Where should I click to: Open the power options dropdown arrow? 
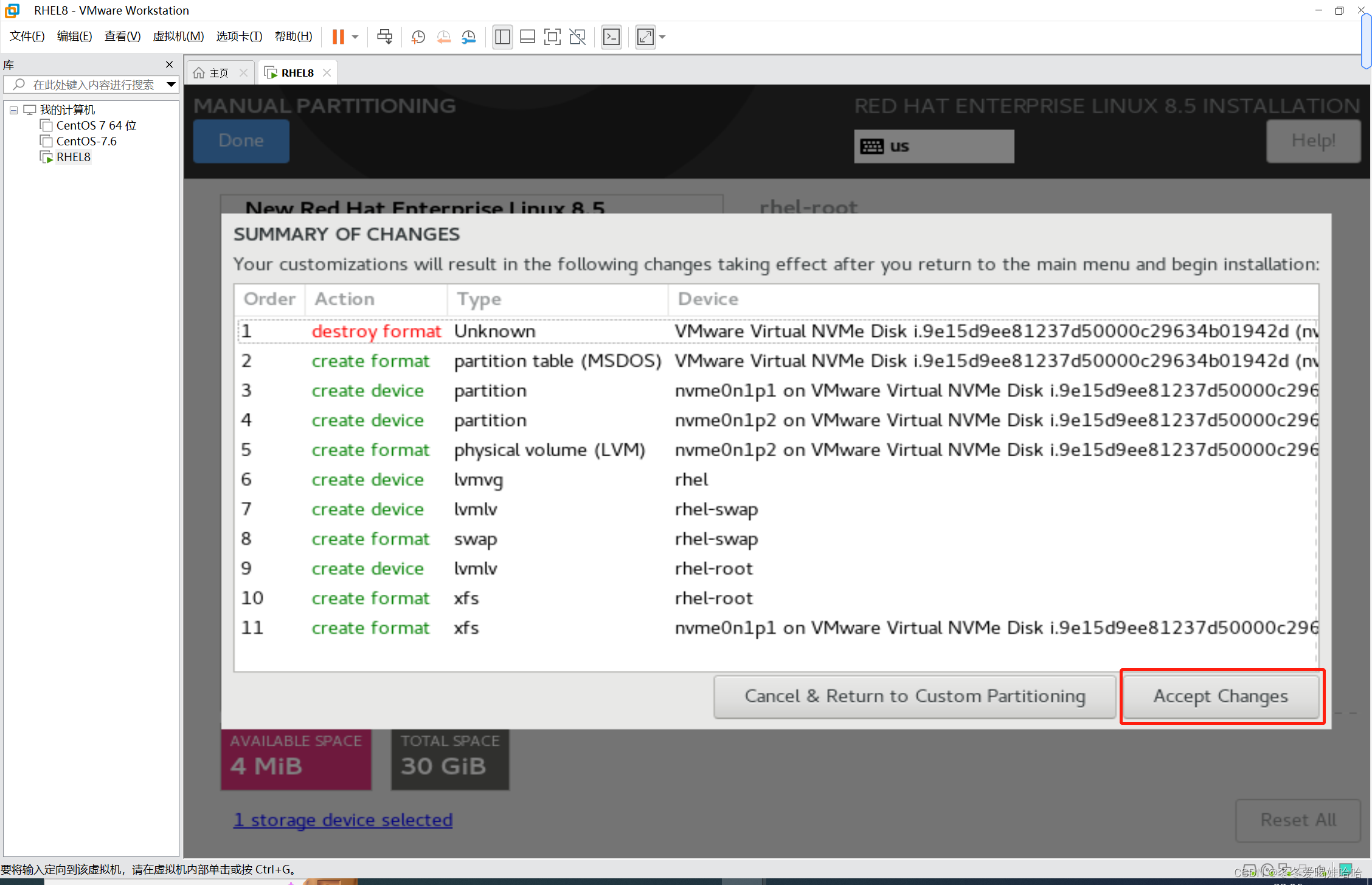[x=355, y=37]
